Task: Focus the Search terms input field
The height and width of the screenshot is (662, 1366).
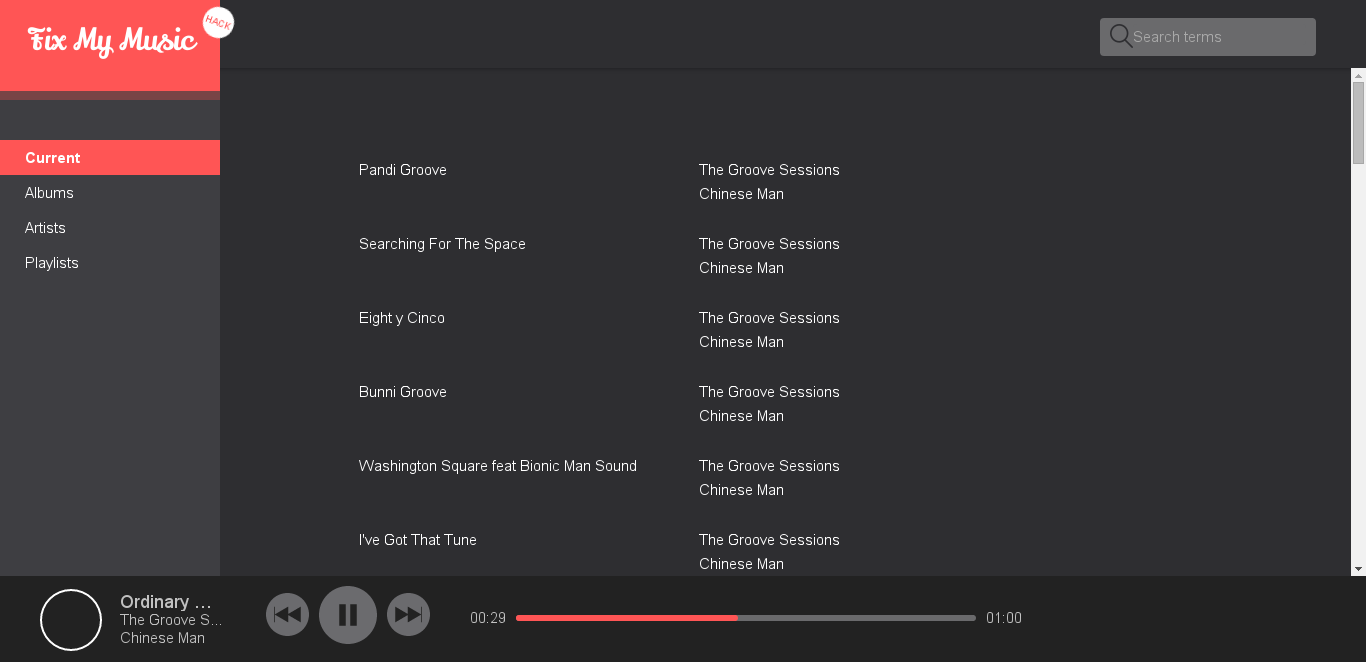Action: (1208, 37)
